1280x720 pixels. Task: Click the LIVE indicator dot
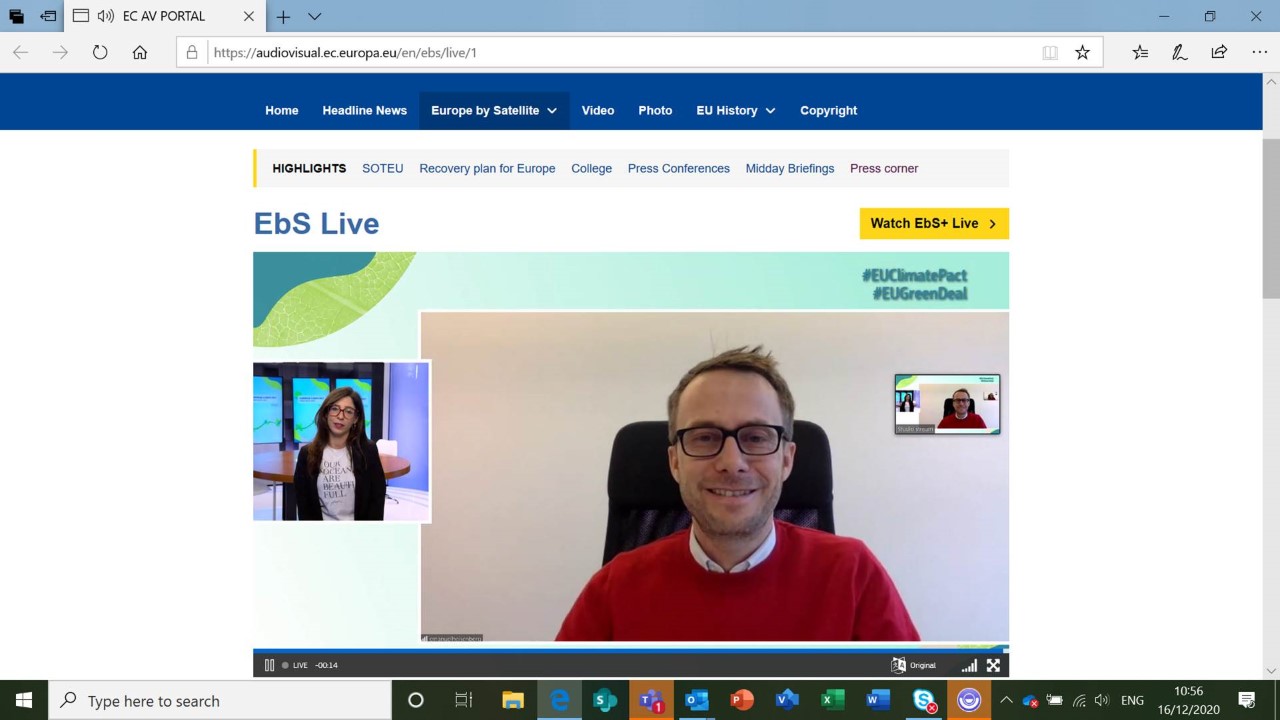click(x=287, y=665)
